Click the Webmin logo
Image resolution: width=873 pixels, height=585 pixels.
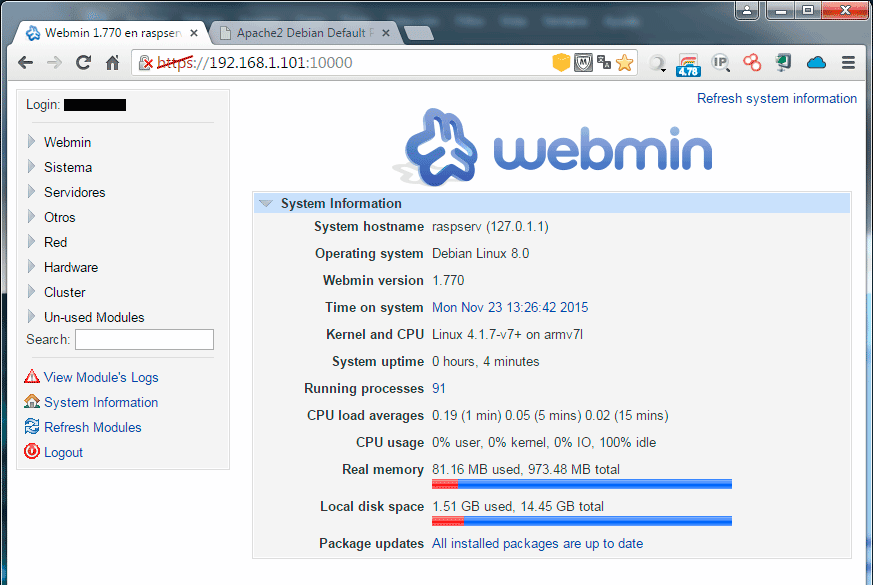click(552, 147)
